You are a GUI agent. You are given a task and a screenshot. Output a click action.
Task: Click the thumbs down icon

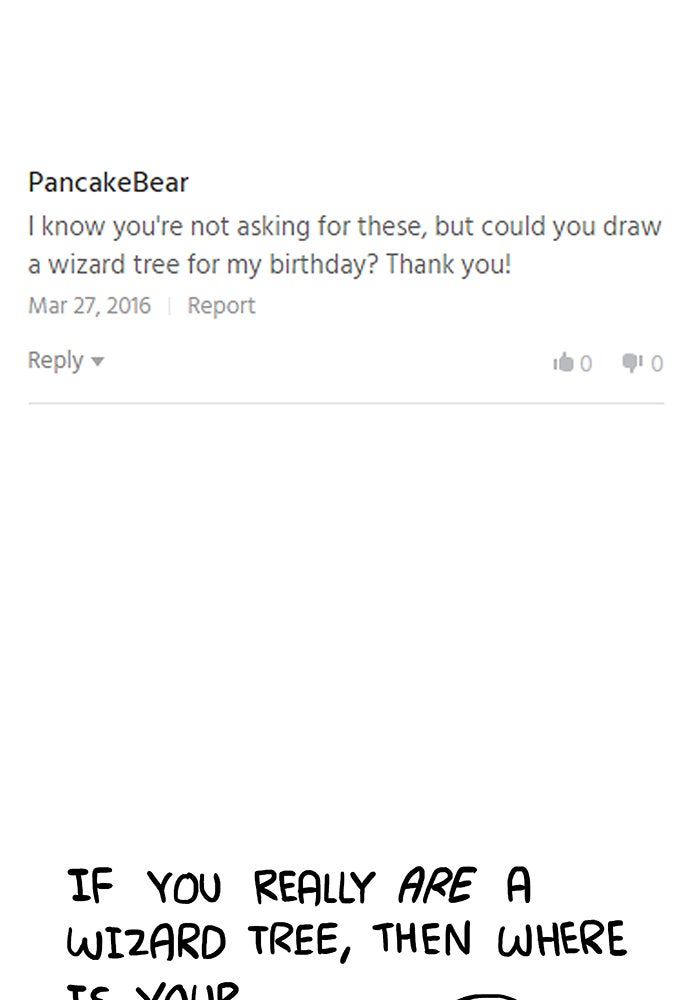click(632, 363)
